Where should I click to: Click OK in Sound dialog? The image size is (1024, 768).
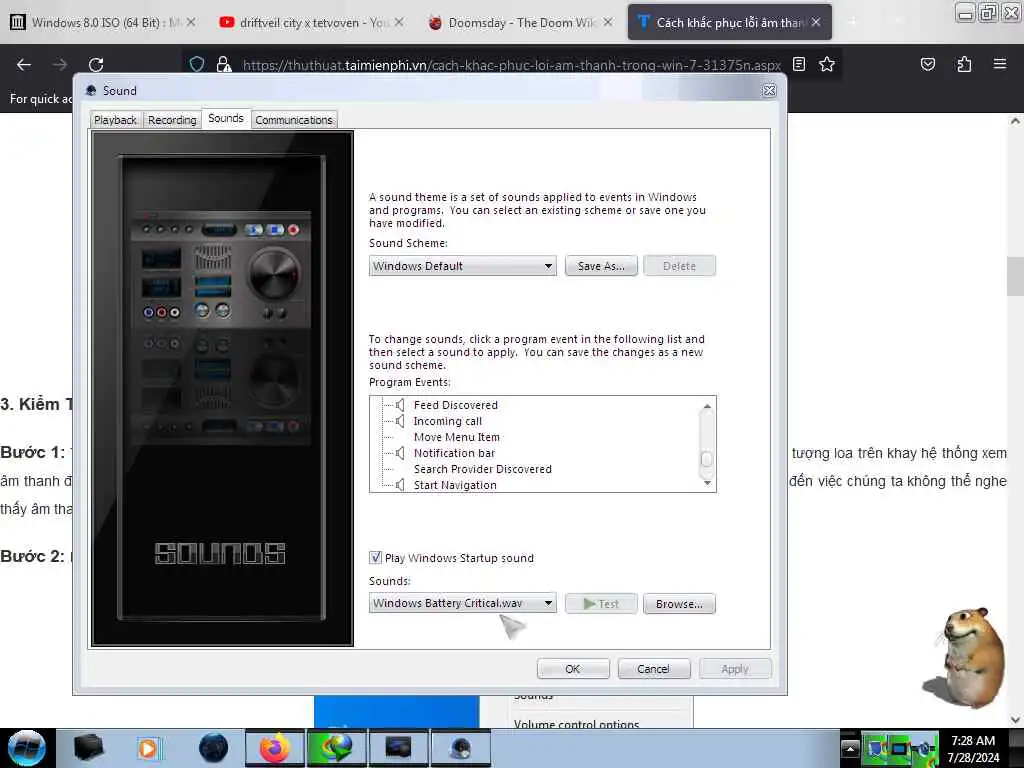(573, 669)
